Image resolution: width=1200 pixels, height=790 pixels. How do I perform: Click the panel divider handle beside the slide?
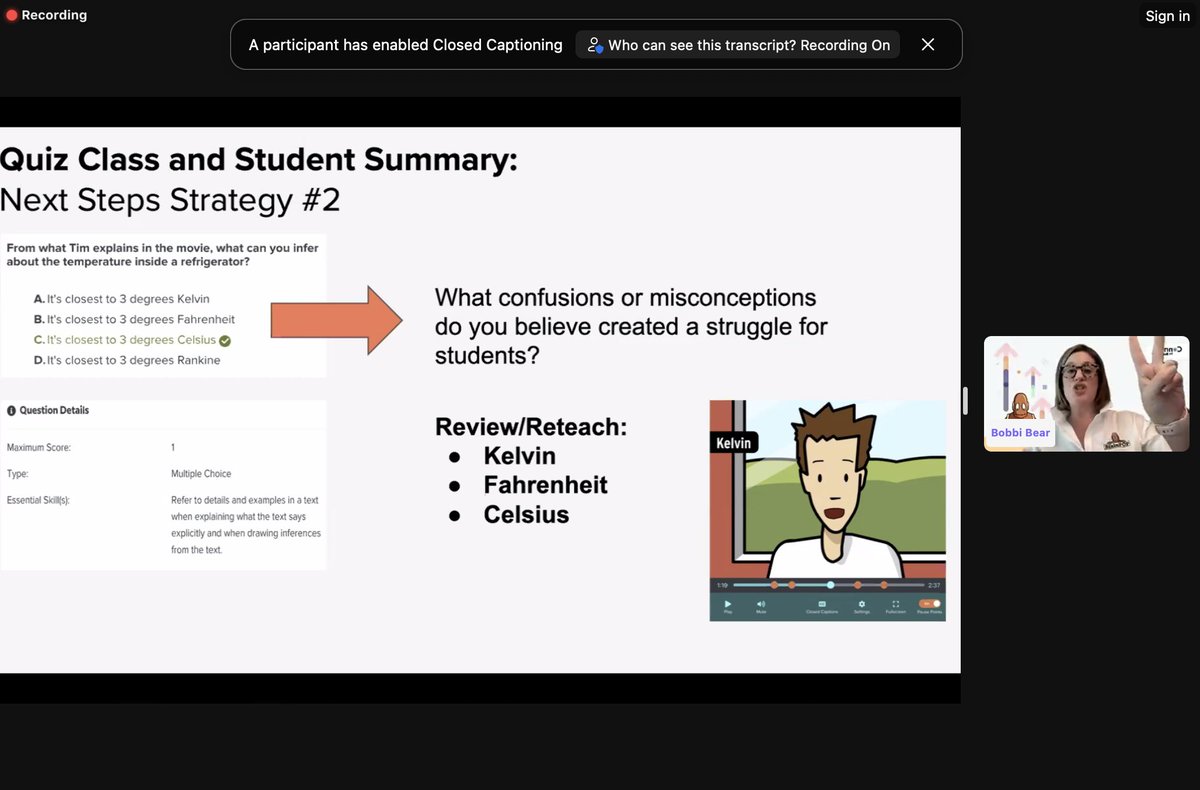click(x=965, y=401)
